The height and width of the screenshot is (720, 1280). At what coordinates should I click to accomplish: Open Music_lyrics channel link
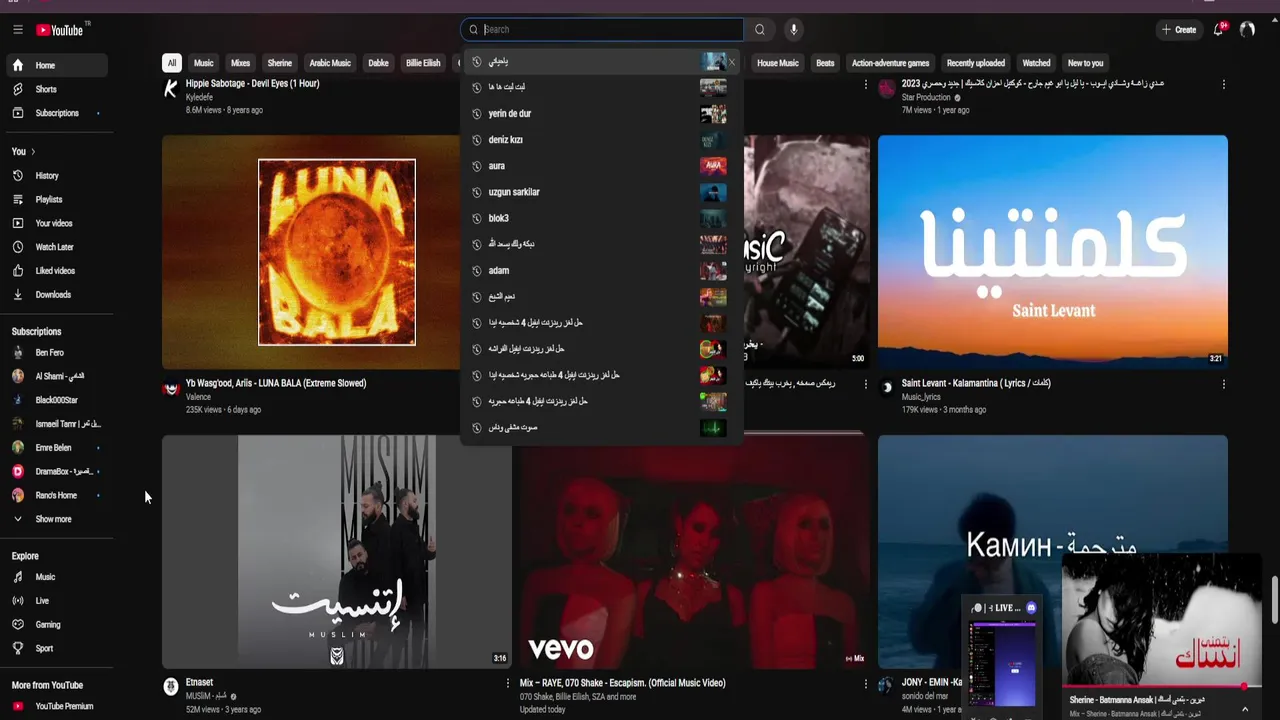(921, 397)
